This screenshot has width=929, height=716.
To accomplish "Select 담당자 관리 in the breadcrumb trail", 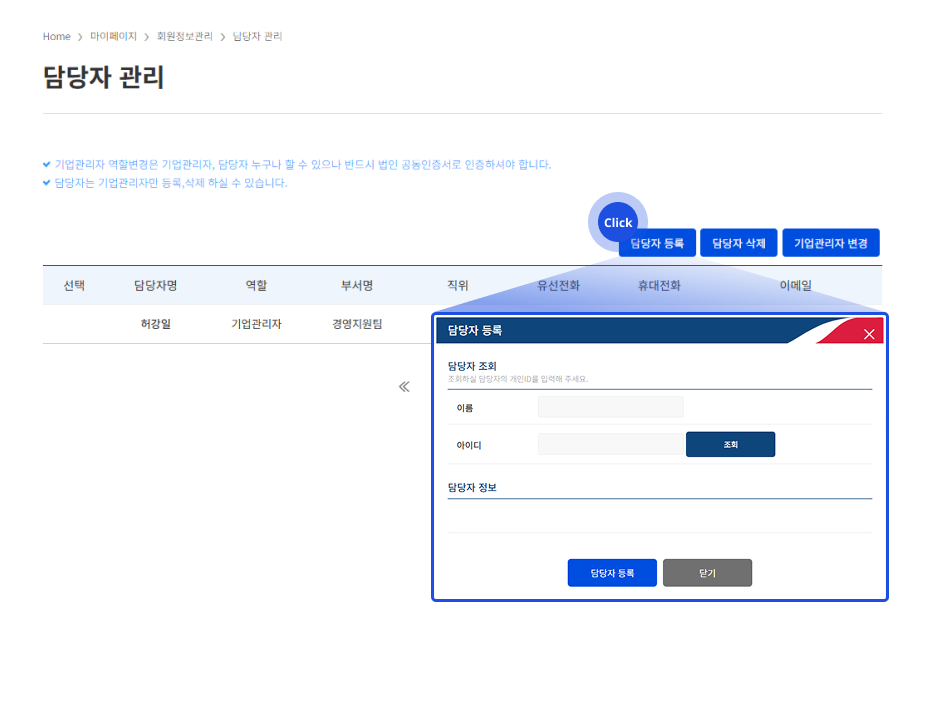I will pos(257,37).
